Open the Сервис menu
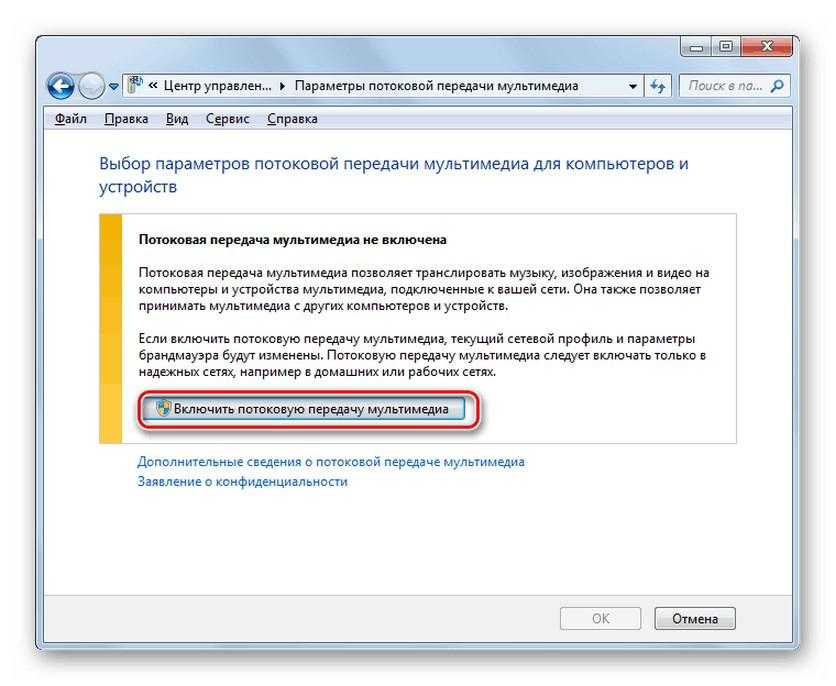The image size is (836, 686). click(227, 119)
